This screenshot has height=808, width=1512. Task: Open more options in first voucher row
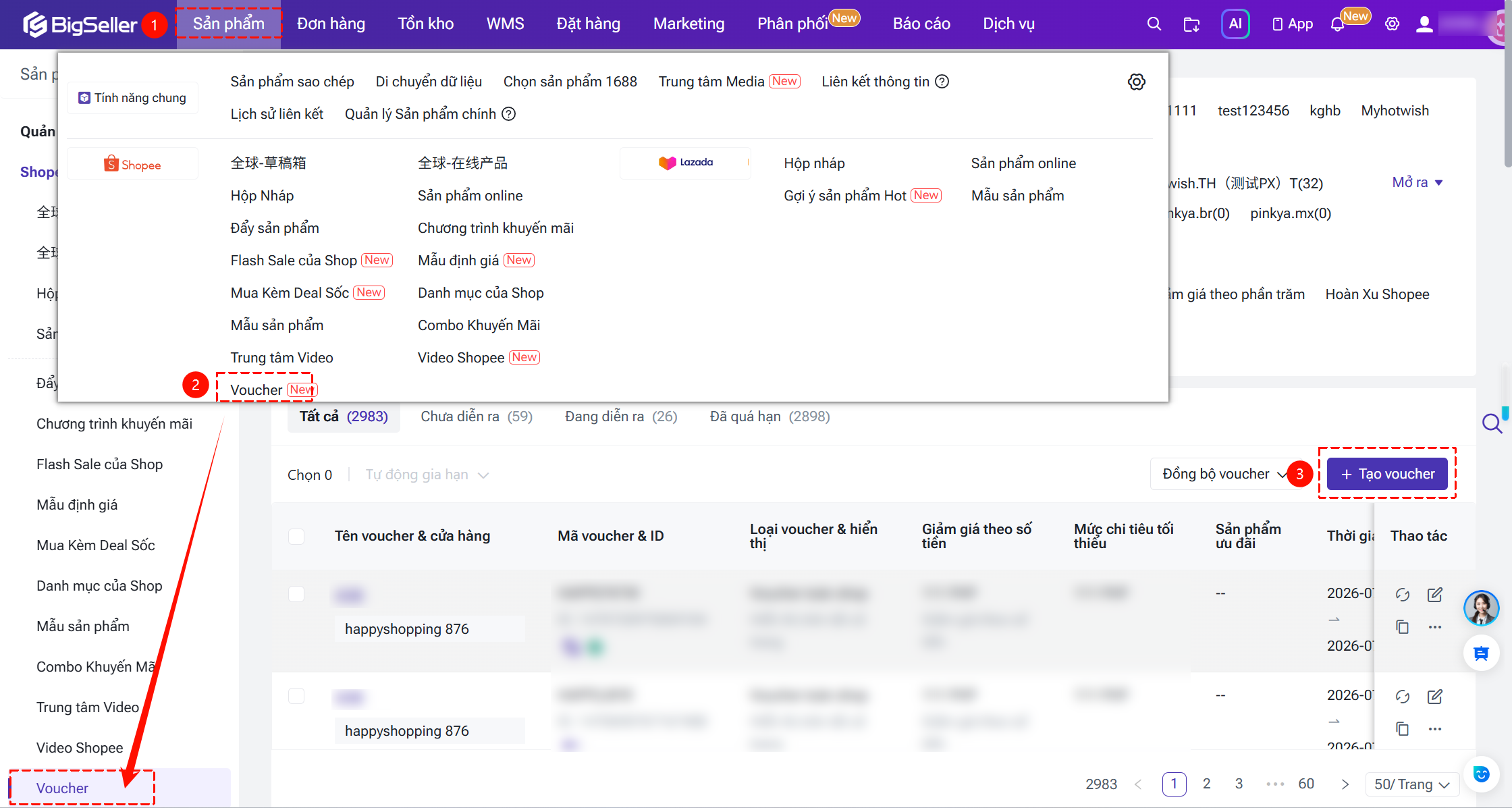[x=1435, y=627]
